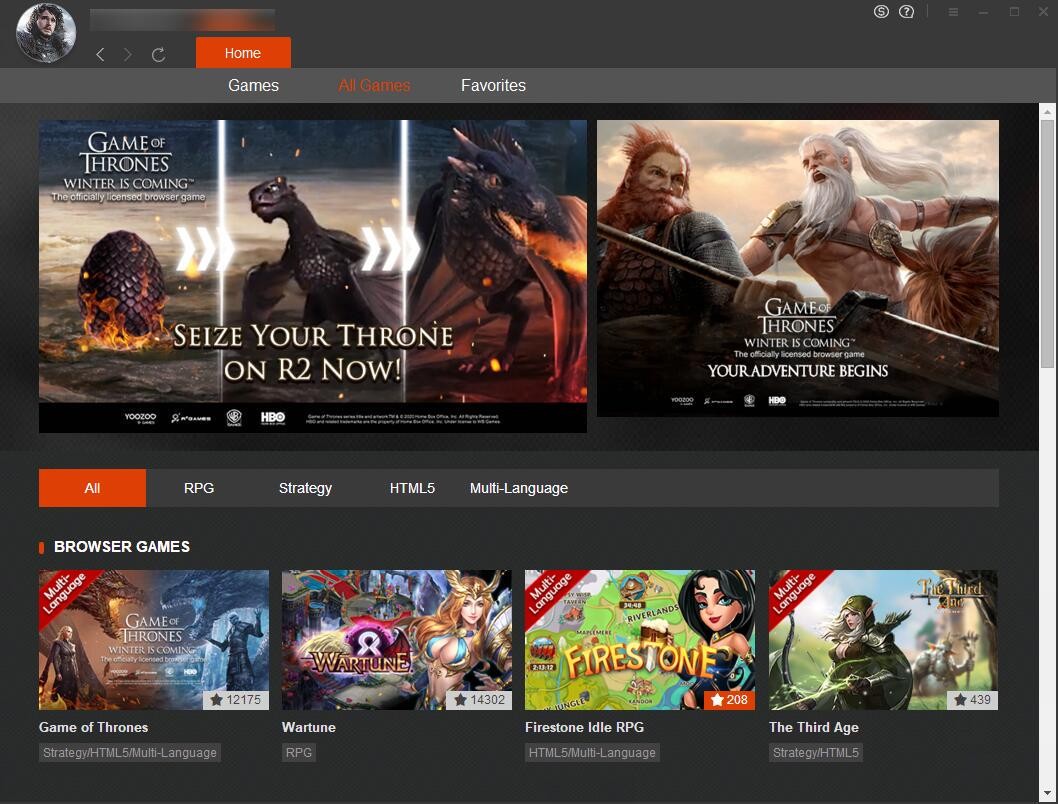Viewport: 1058px width, 804px height.
Task: Click Firestone's orange star rating badge
Action: pyautogui.click(x=727, y=700)
